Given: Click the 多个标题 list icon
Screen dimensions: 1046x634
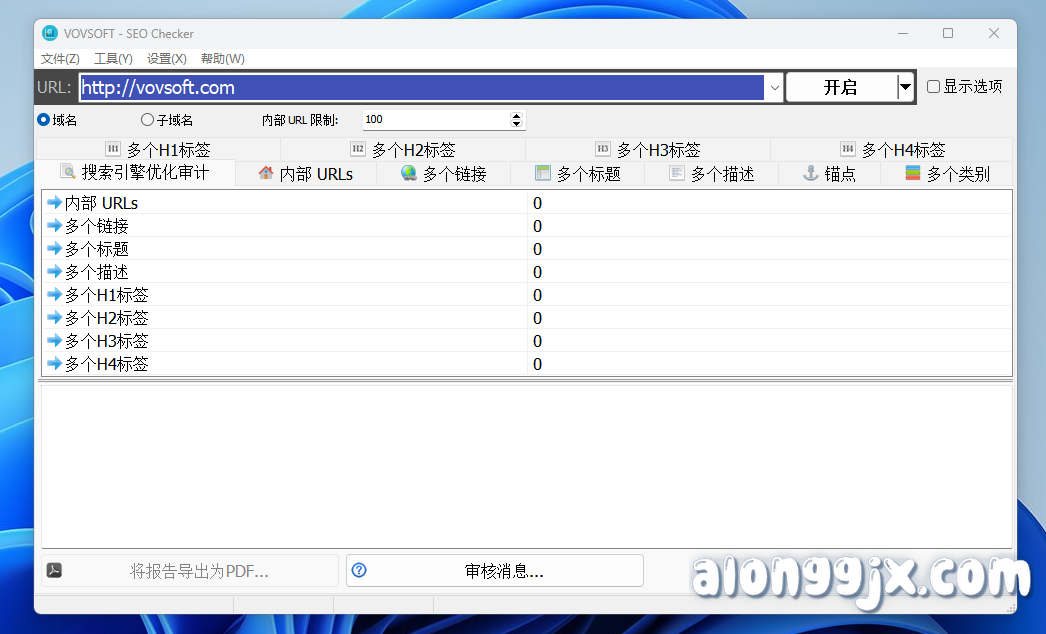Looking at the screenshot, I should click(x=543, y=172).
